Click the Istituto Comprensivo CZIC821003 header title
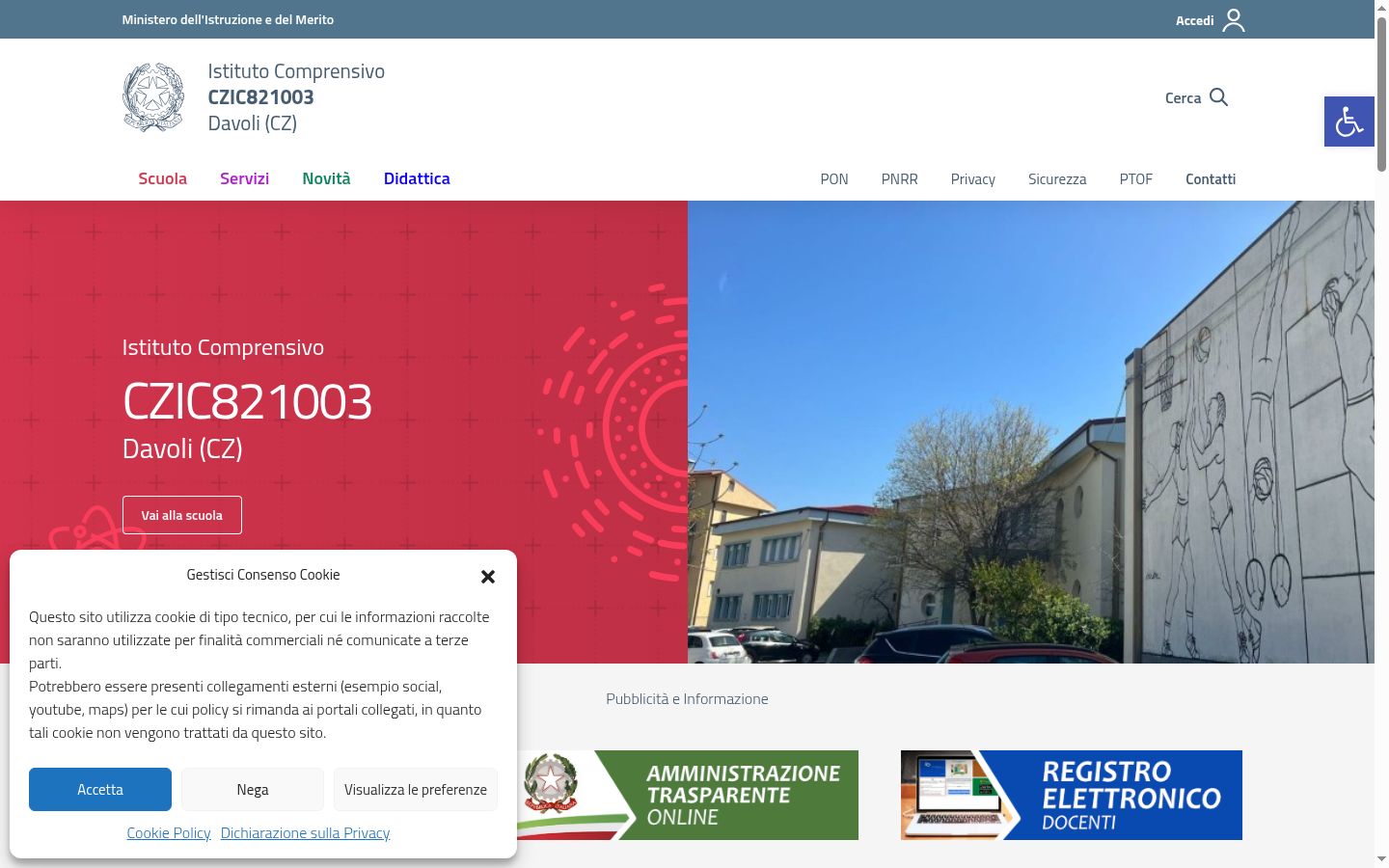This screenshot has width=1389, height=868. pos(296,97)
